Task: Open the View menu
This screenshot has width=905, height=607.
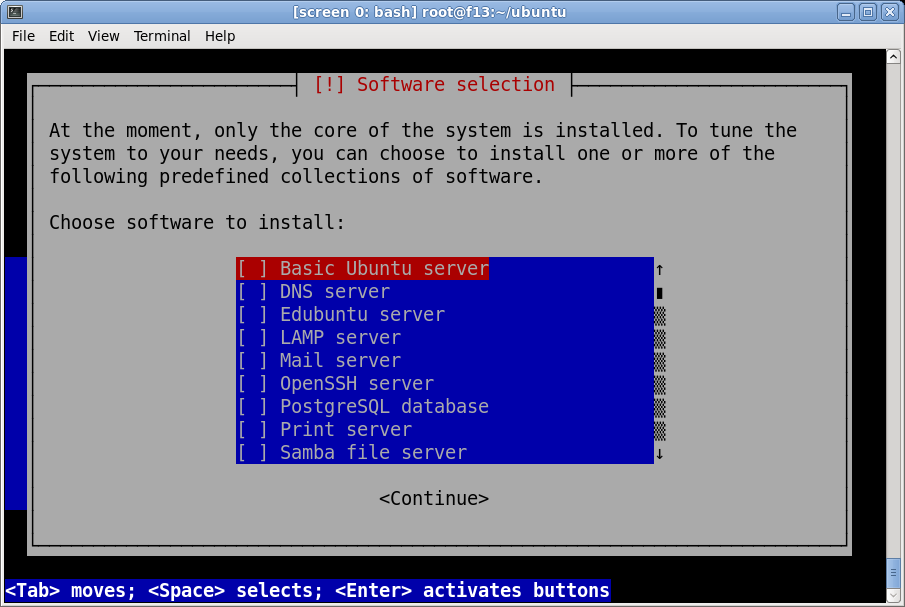Action: click(x=103, y=36)
